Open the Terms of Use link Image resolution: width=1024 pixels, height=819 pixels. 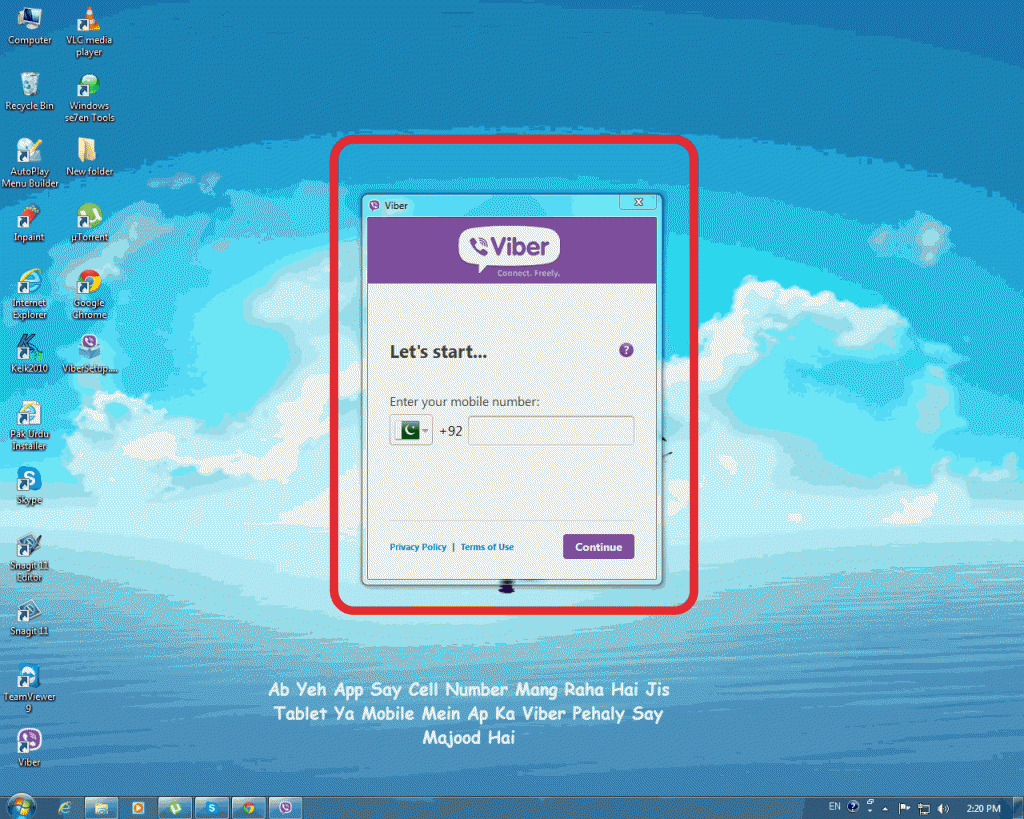(x=487, y=547)
